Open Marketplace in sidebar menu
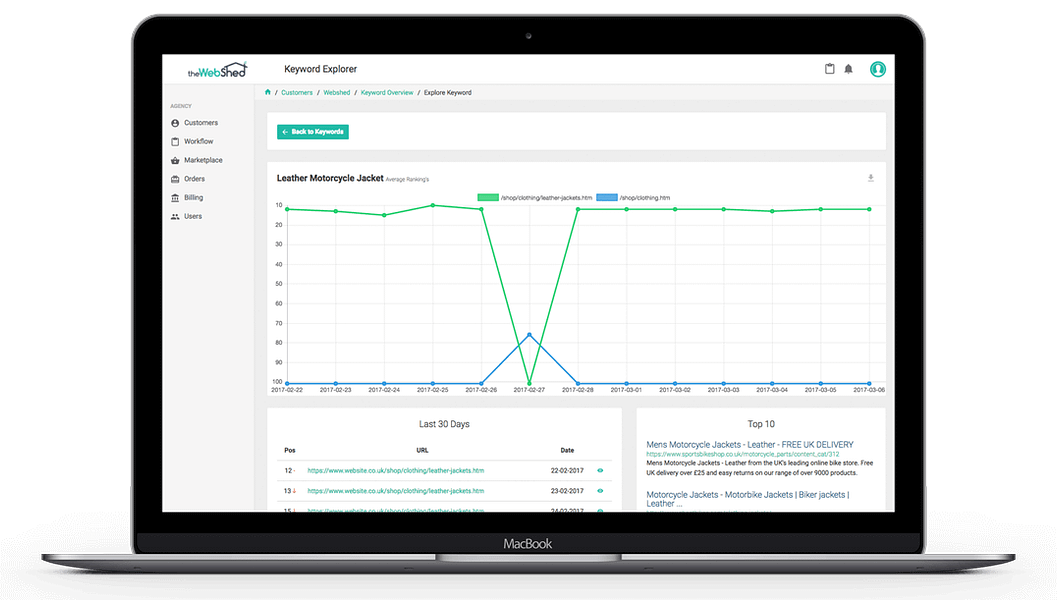This screenshot has height=600, width=1057. pyautogui.click(x=203, y=160)
